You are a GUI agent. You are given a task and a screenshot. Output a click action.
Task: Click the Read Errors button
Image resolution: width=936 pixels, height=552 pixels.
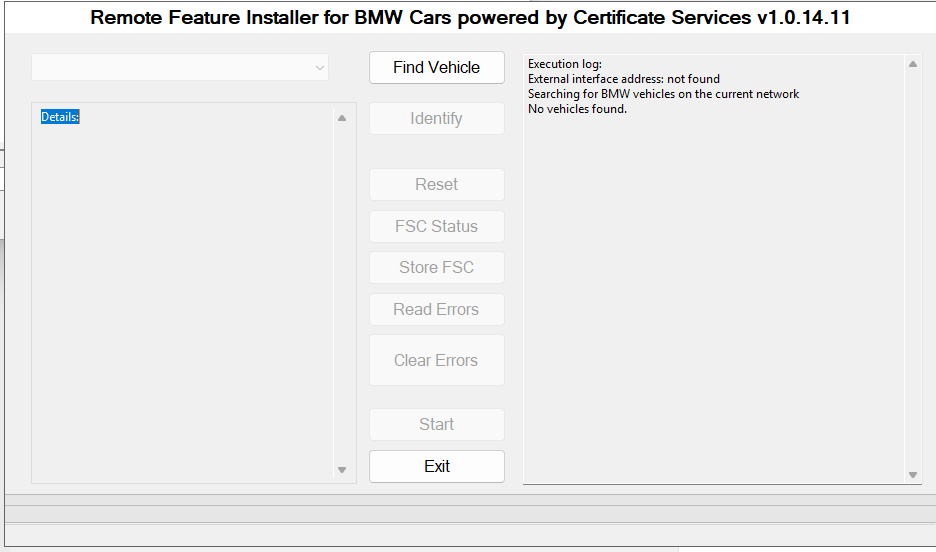(436, 309)
